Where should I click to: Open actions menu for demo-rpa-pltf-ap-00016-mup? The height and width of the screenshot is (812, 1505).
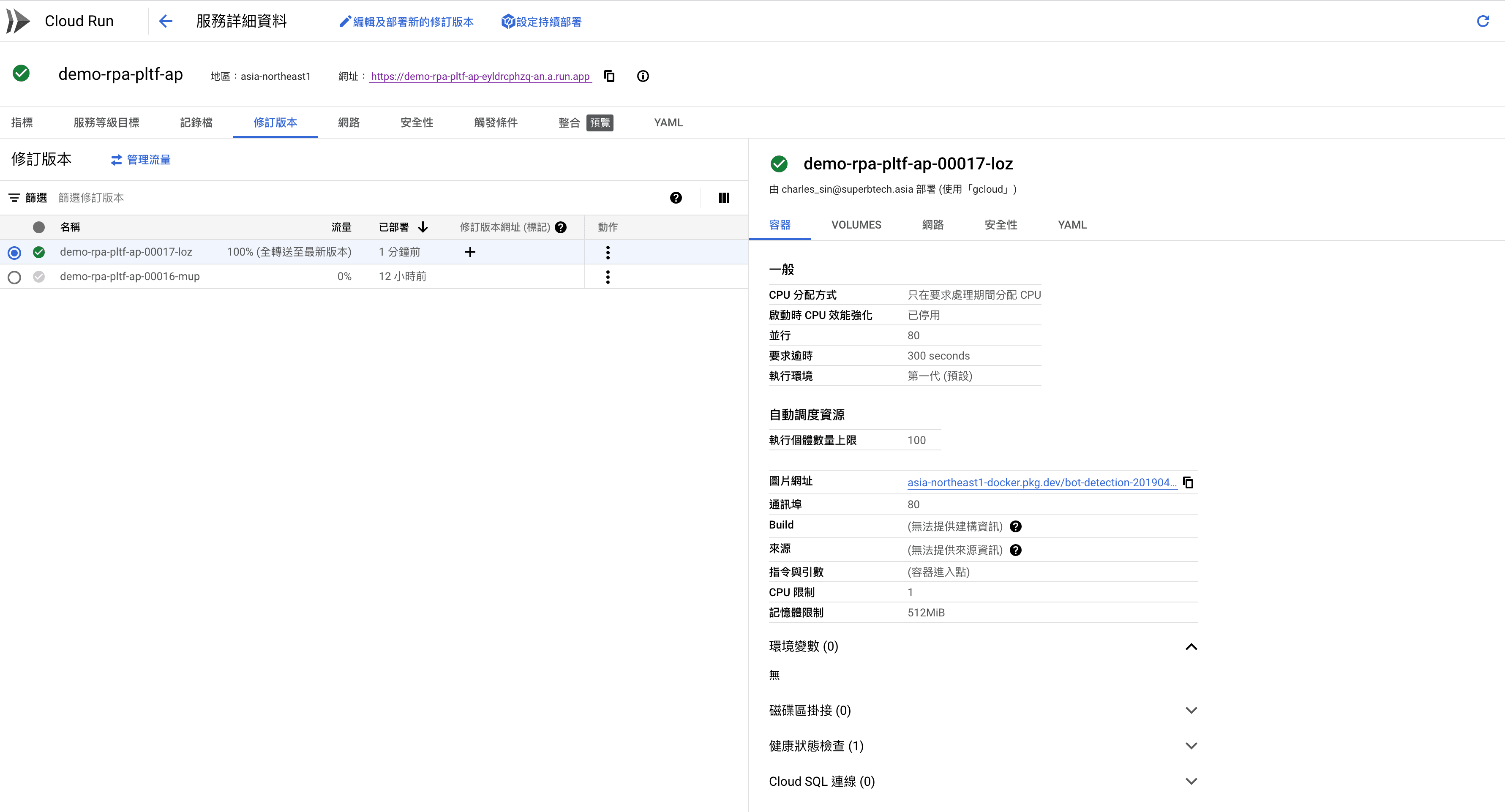tap(608, 277)
